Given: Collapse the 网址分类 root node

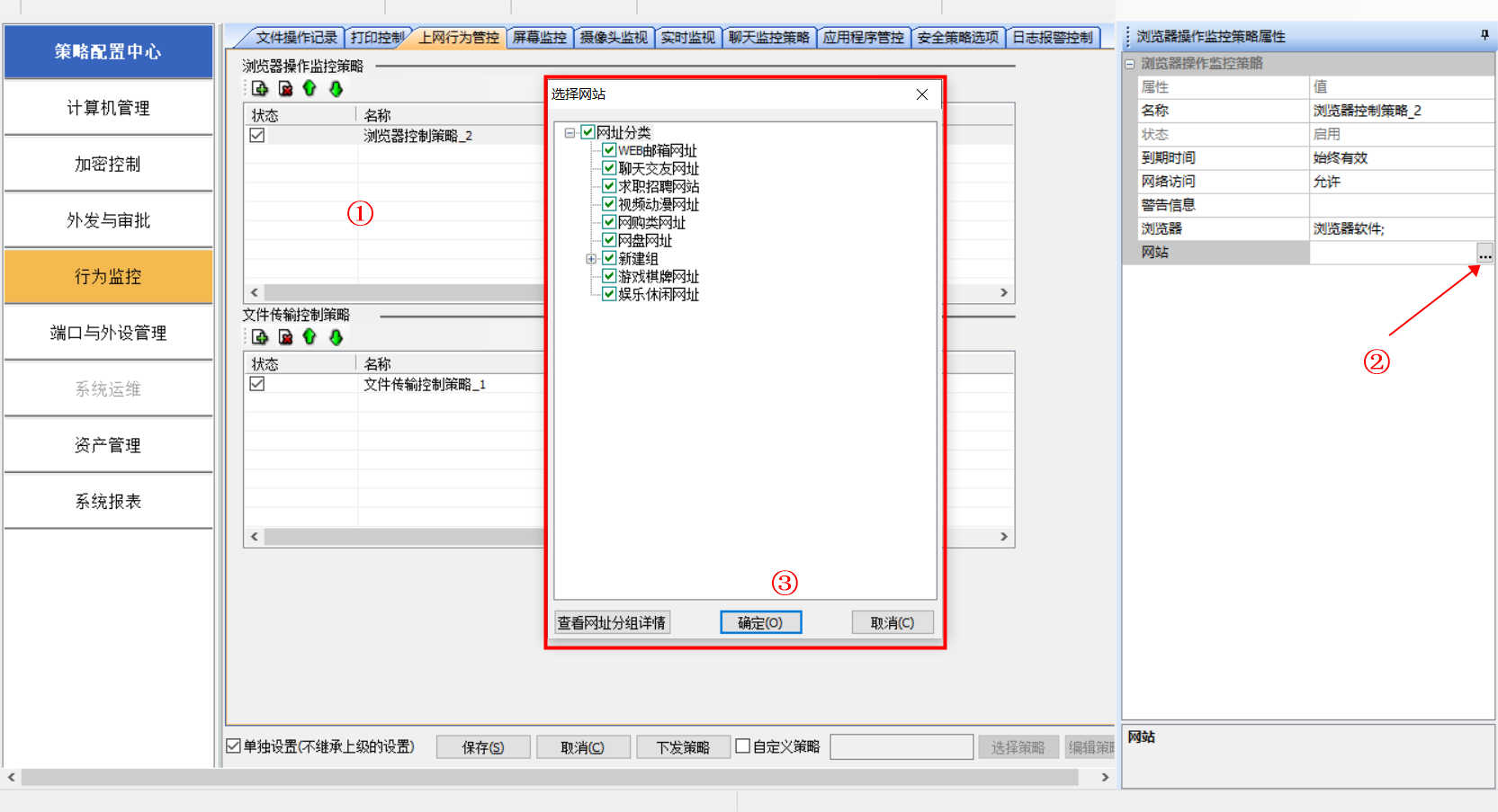Looking at the screenshot, I should click(x=570, y=133).
